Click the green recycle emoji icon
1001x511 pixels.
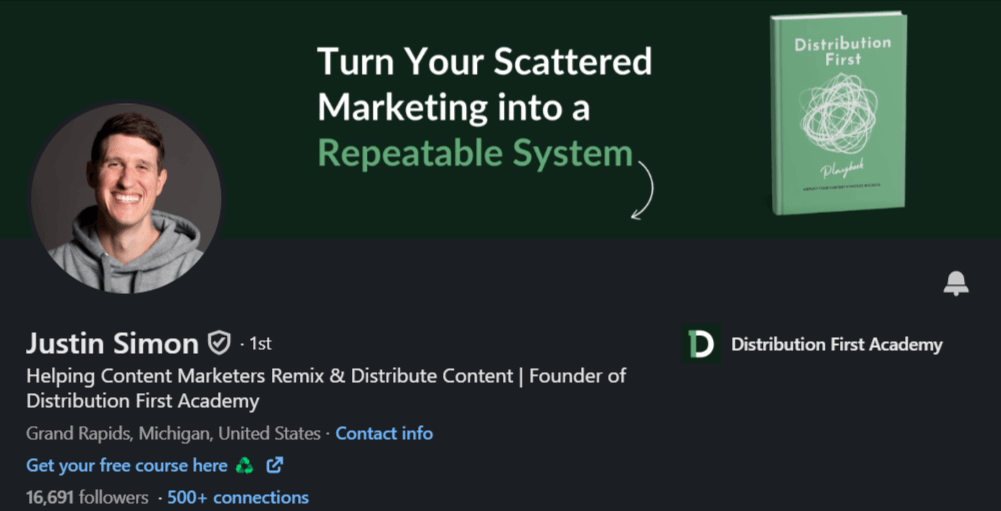point(245,466)
